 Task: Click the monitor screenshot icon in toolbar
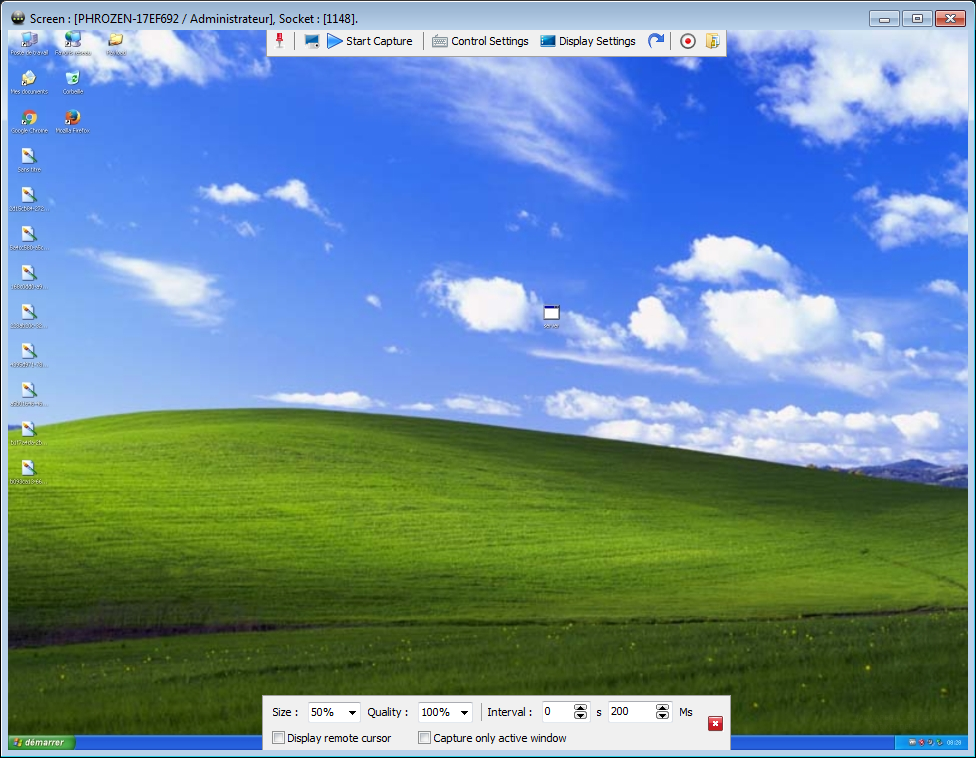312,41
